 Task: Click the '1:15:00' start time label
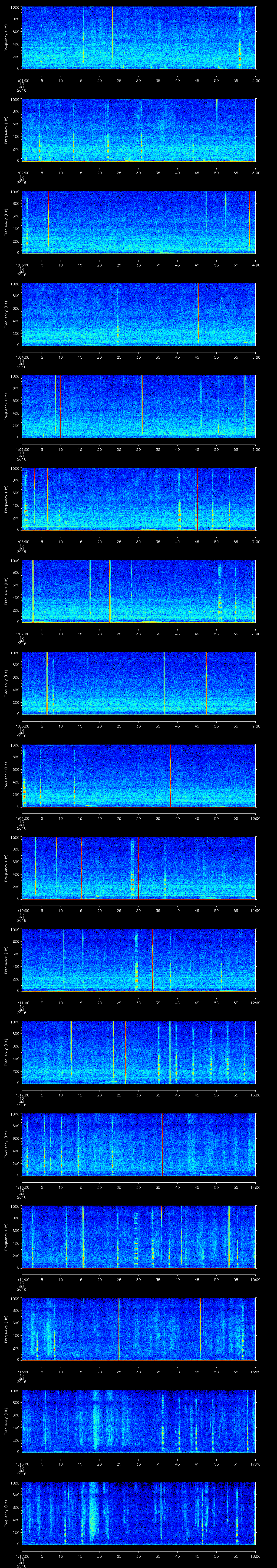click(x=22, y=1371)
